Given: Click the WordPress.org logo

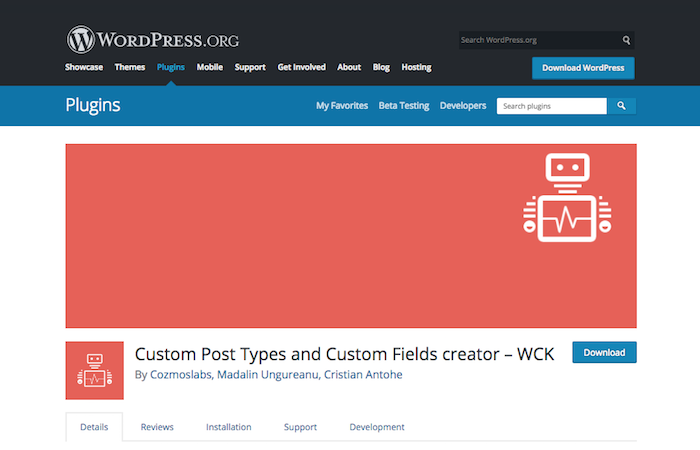Looking at the screenshot, I should coord(152,39).
